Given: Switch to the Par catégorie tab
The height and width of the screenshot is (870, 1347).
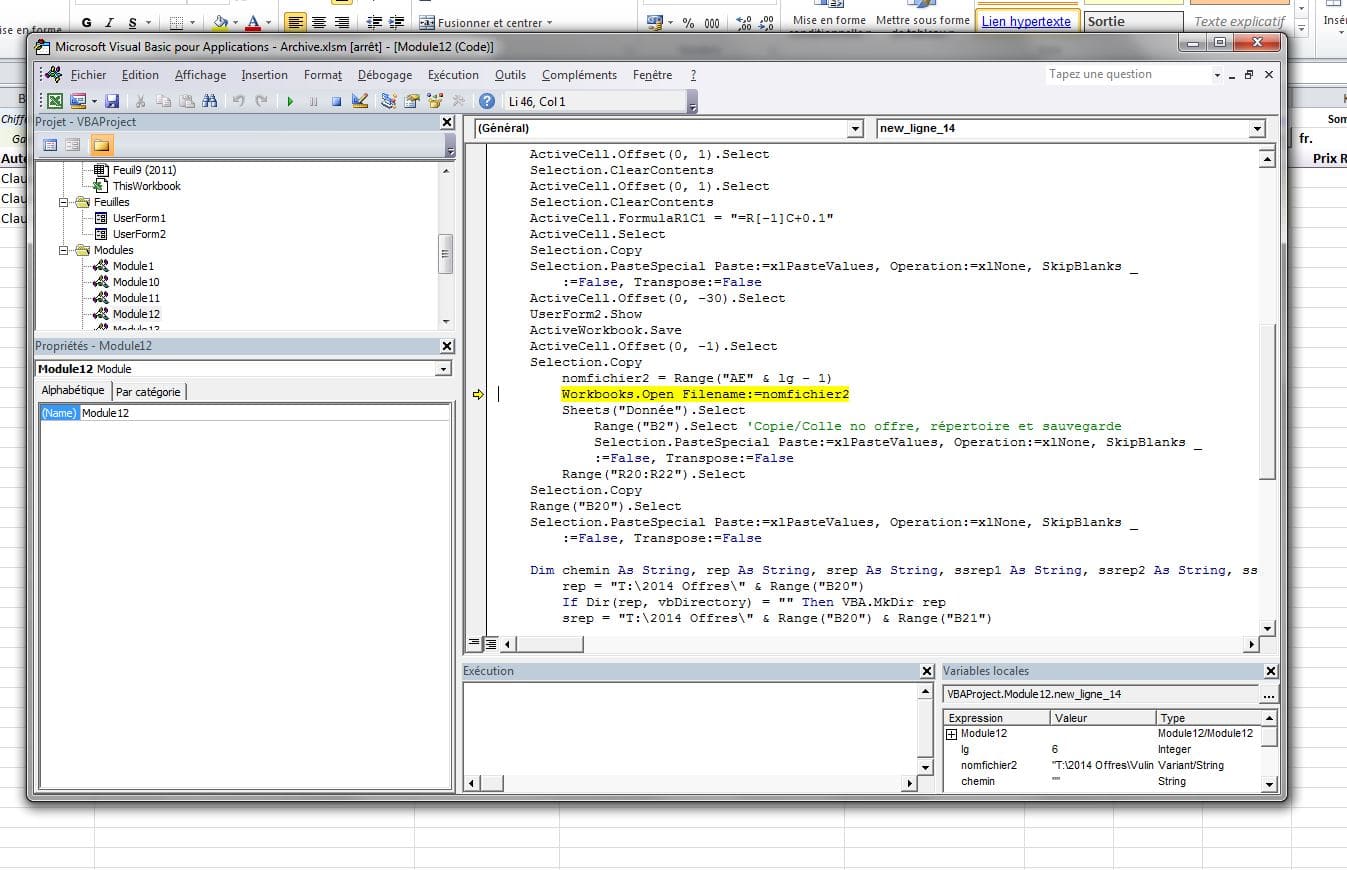Looking at the screenshot, I should (x=148, y=392).
